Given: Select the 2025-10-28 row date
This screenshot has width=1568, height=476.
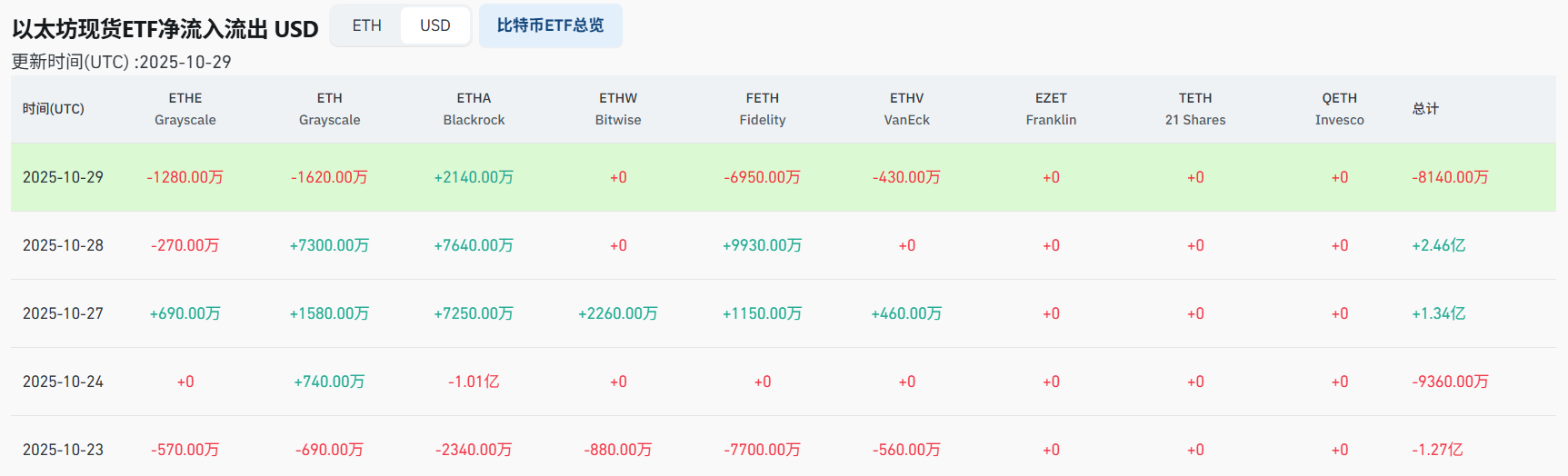Looking at the screenshot, I should point(63,245).
